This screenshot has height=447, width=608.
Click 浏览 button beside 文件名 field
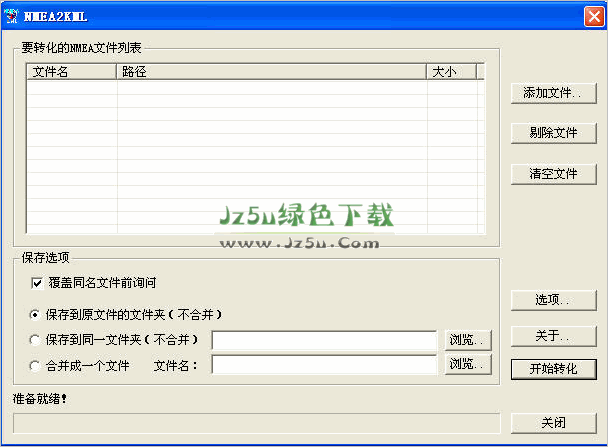click(468, 364)
